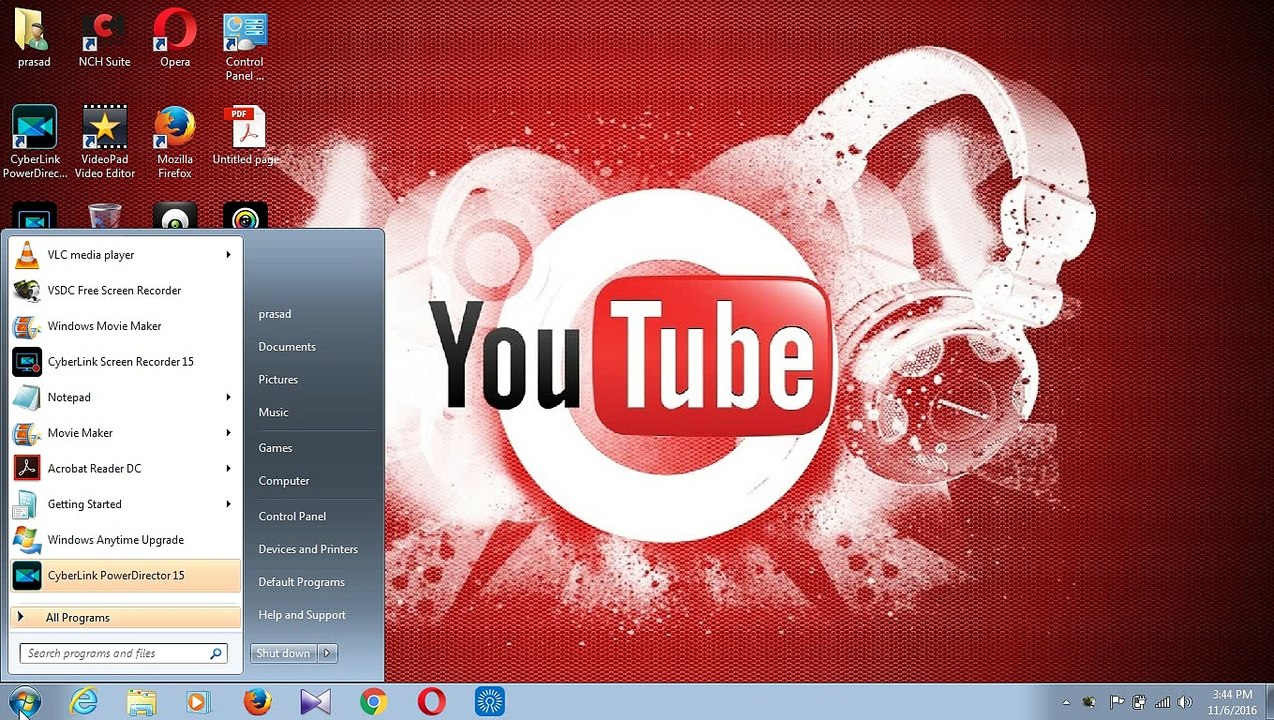Select the Opera desktop shortcut
Viewport: 1274px width, 720px height.
175,39
